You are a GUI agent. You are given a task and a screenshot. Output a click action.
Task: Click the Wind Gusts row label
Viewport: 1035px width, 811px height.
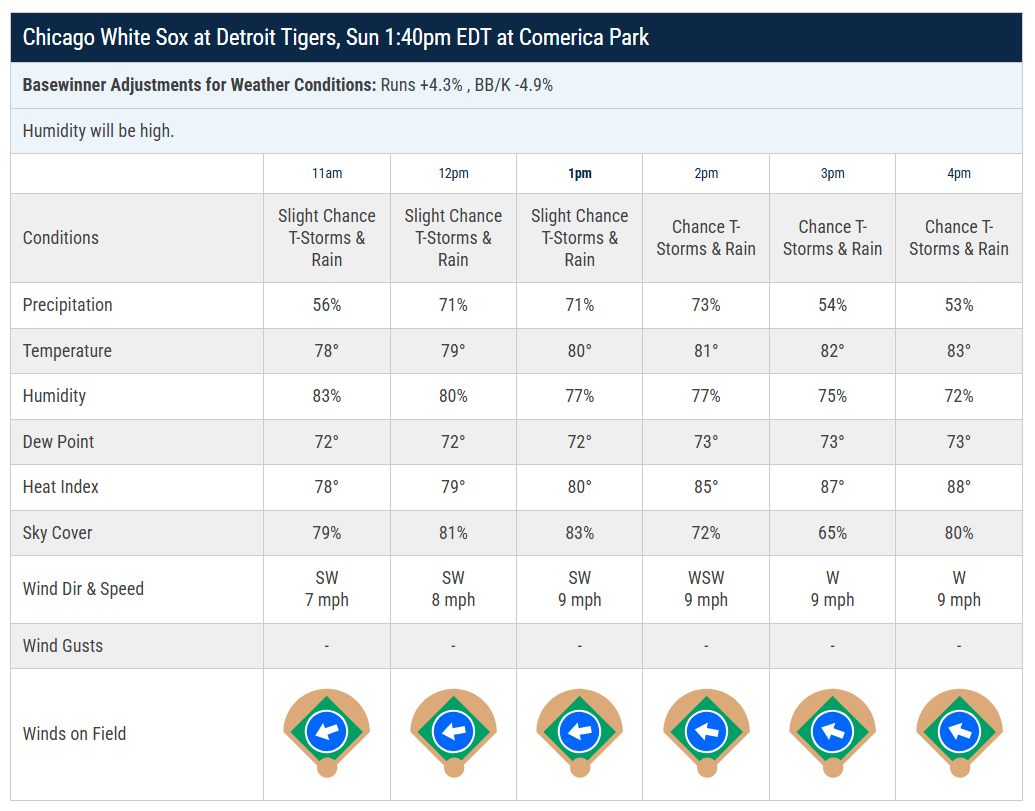63,646
